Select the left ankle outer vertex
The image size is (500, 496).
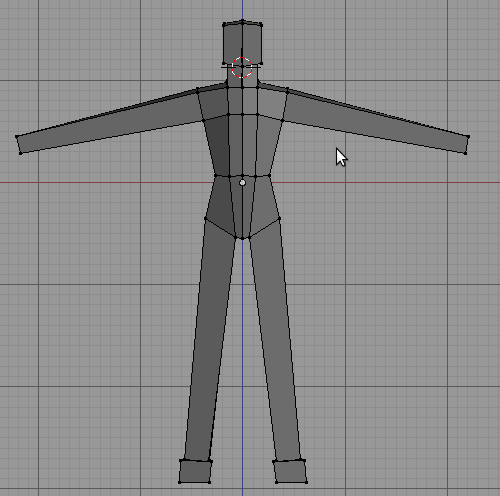coord(181,460)
